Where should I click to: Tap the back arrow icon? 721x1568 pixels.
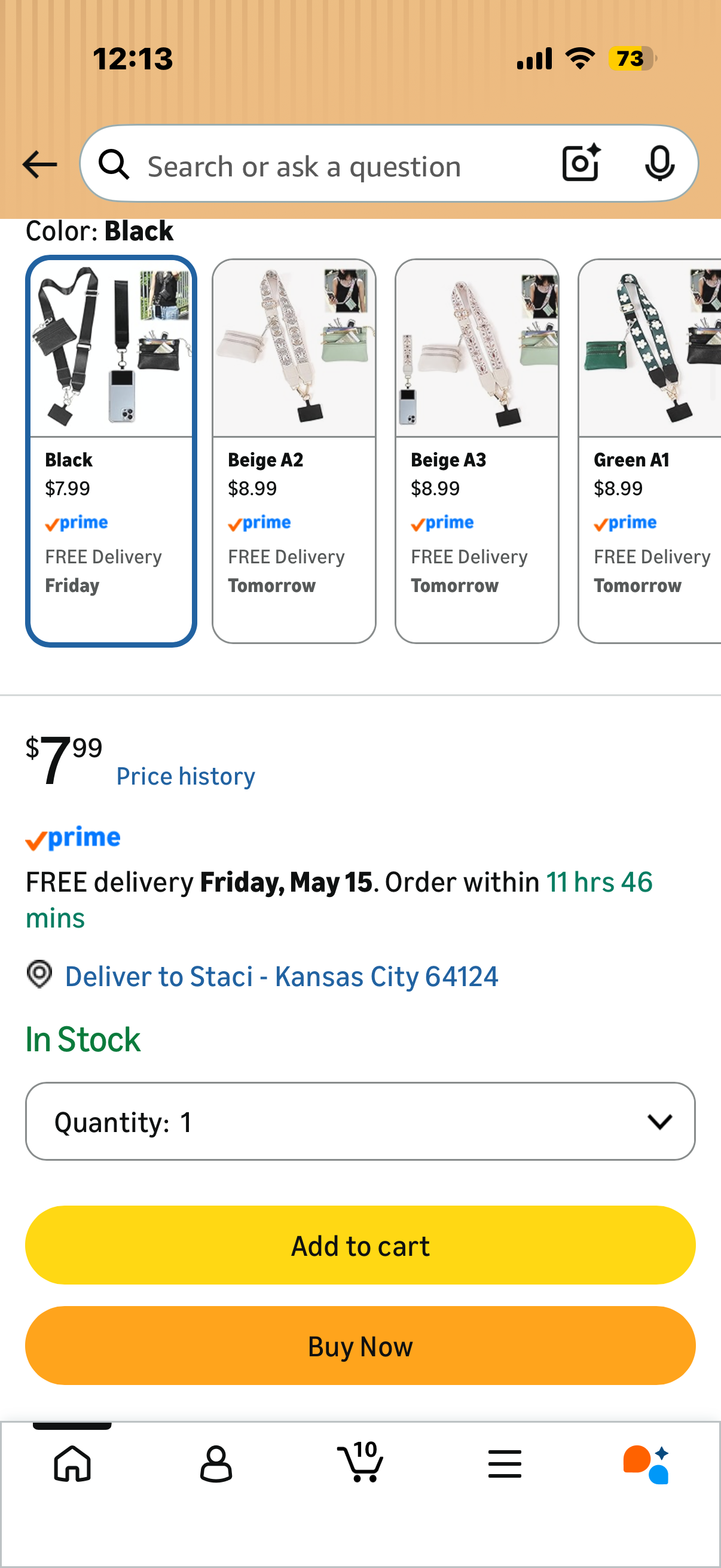click(x=39, y=164)
